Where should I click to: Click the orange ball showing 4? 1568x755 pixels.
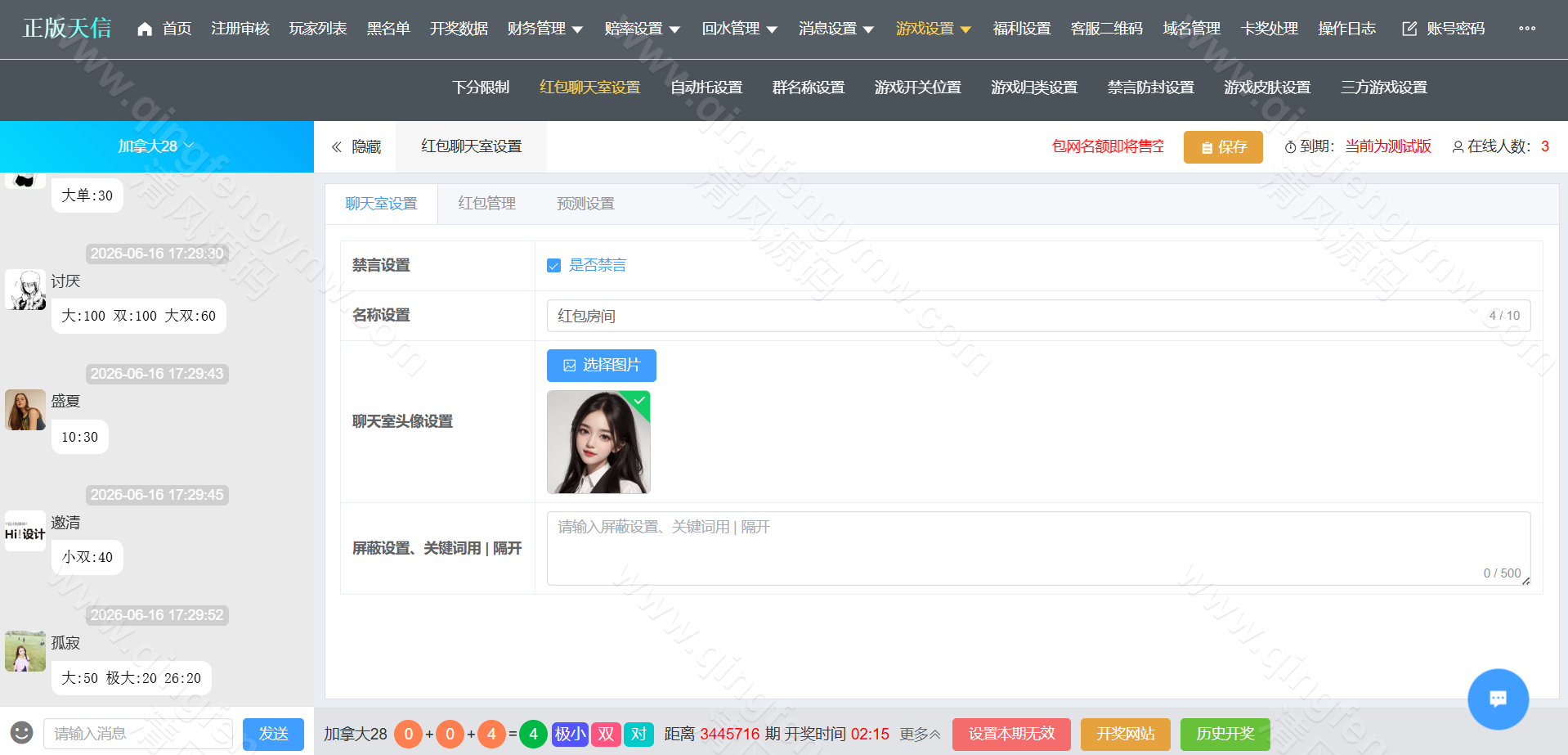[x=491, y=735]
